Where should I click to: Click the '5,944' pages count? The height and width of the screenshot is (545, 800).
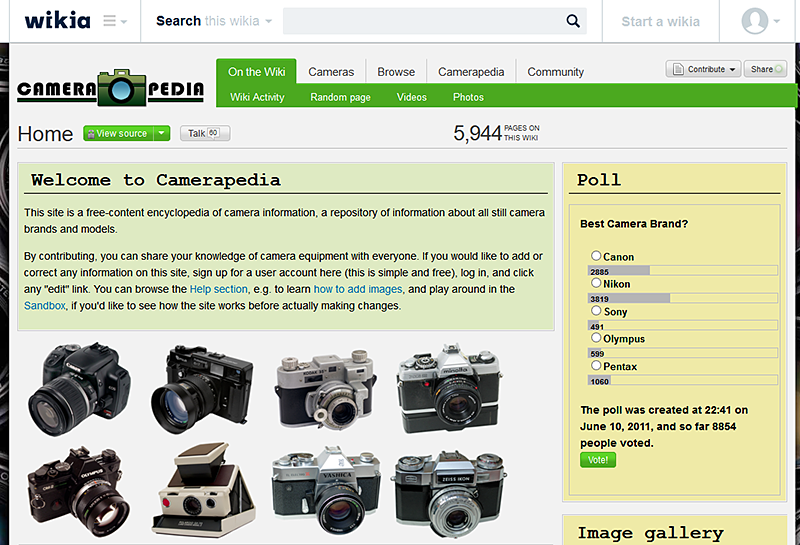477,133
